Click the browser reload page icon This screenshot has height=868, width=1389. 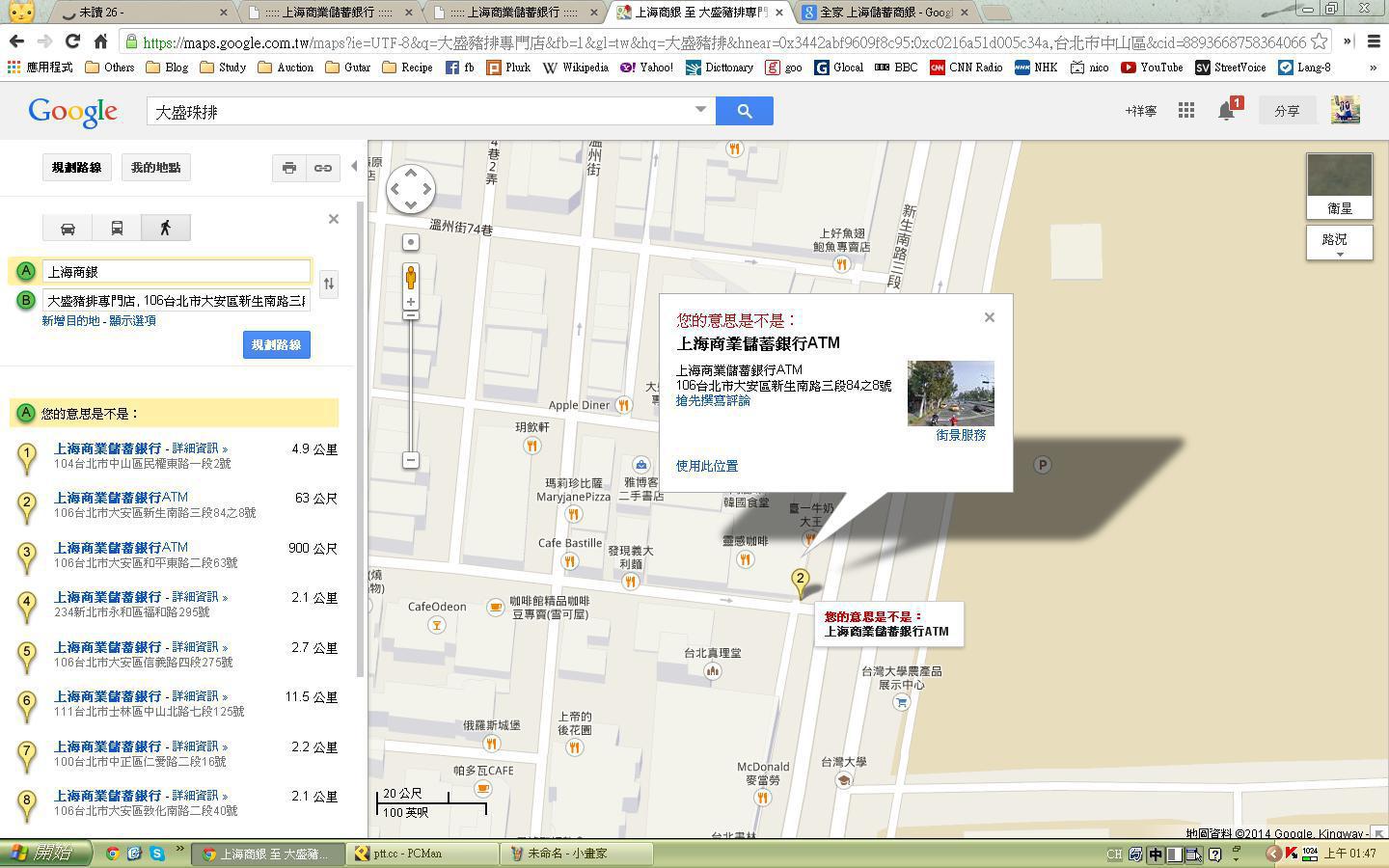(72, 41)
